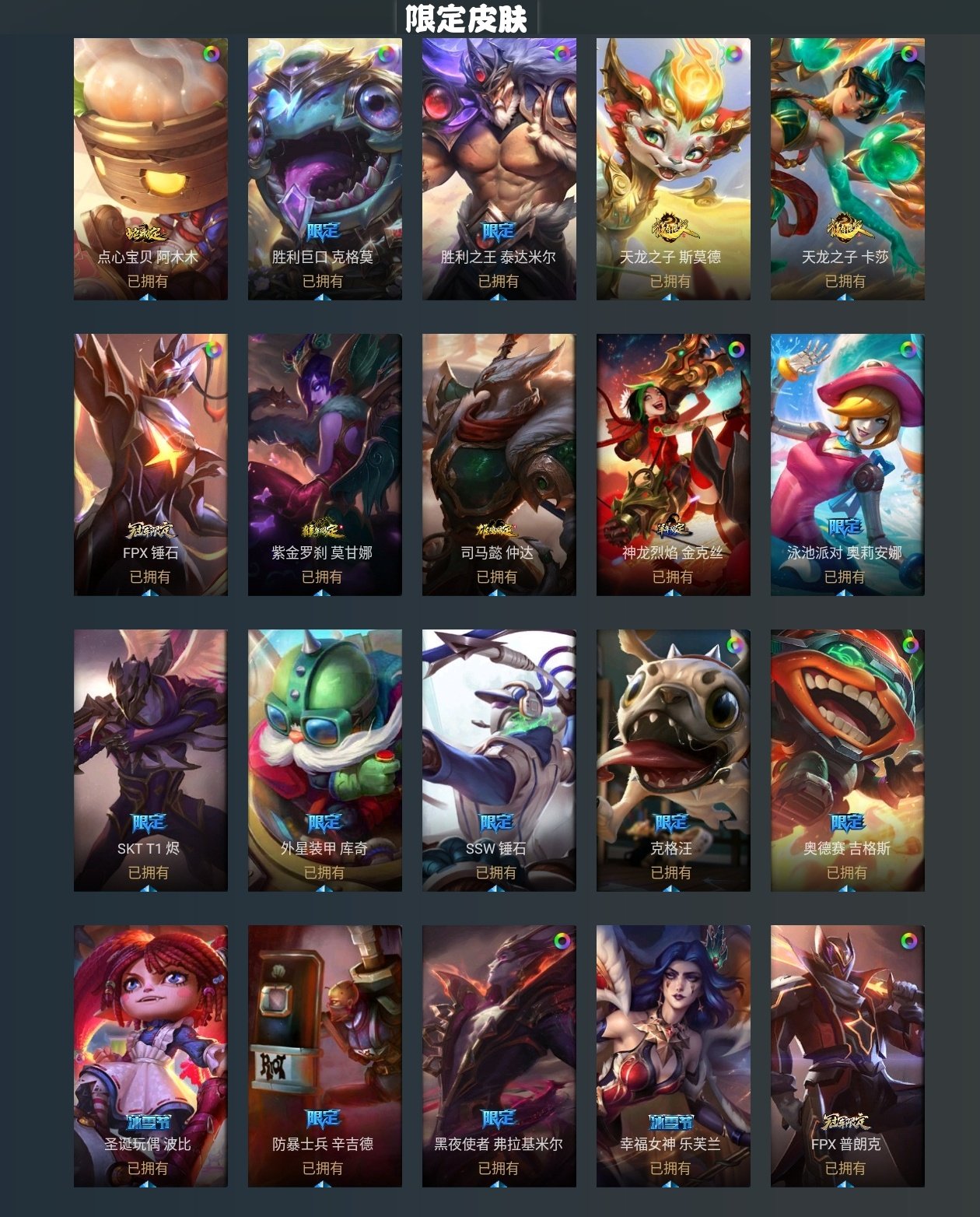The height and width of the screenshot is (1217, 980).
Task: Click chroma icon on 克格汪 card
Action: (735, 645)
